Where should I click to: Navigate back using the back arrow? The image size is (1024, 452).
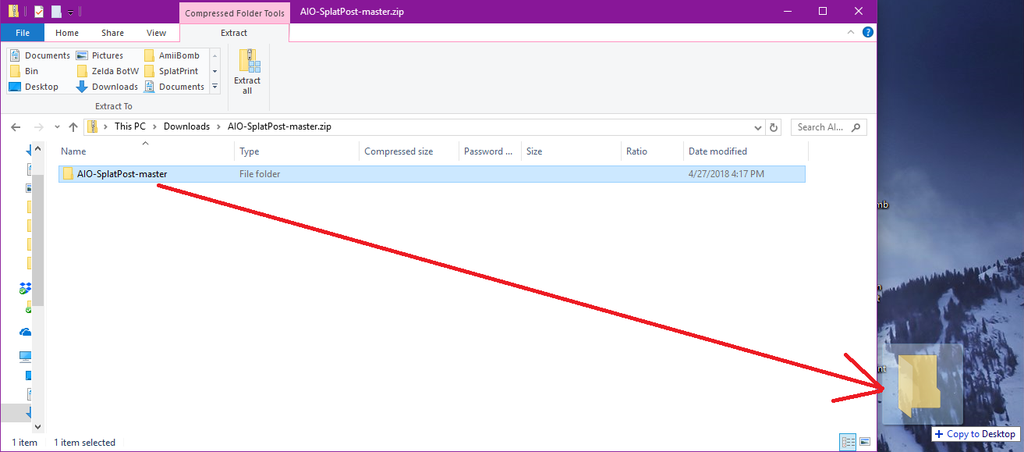[x=15, y=127]
